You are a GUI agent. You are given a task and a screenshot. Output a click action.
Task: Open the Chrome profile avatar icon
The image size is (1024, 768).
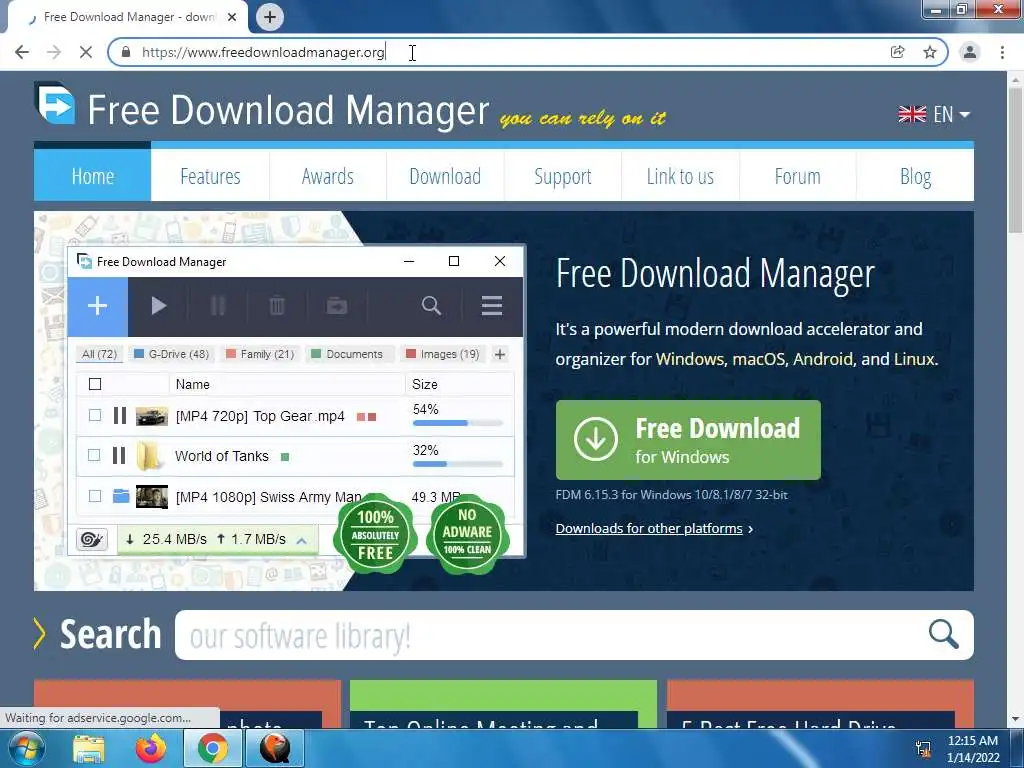[970, 52]
